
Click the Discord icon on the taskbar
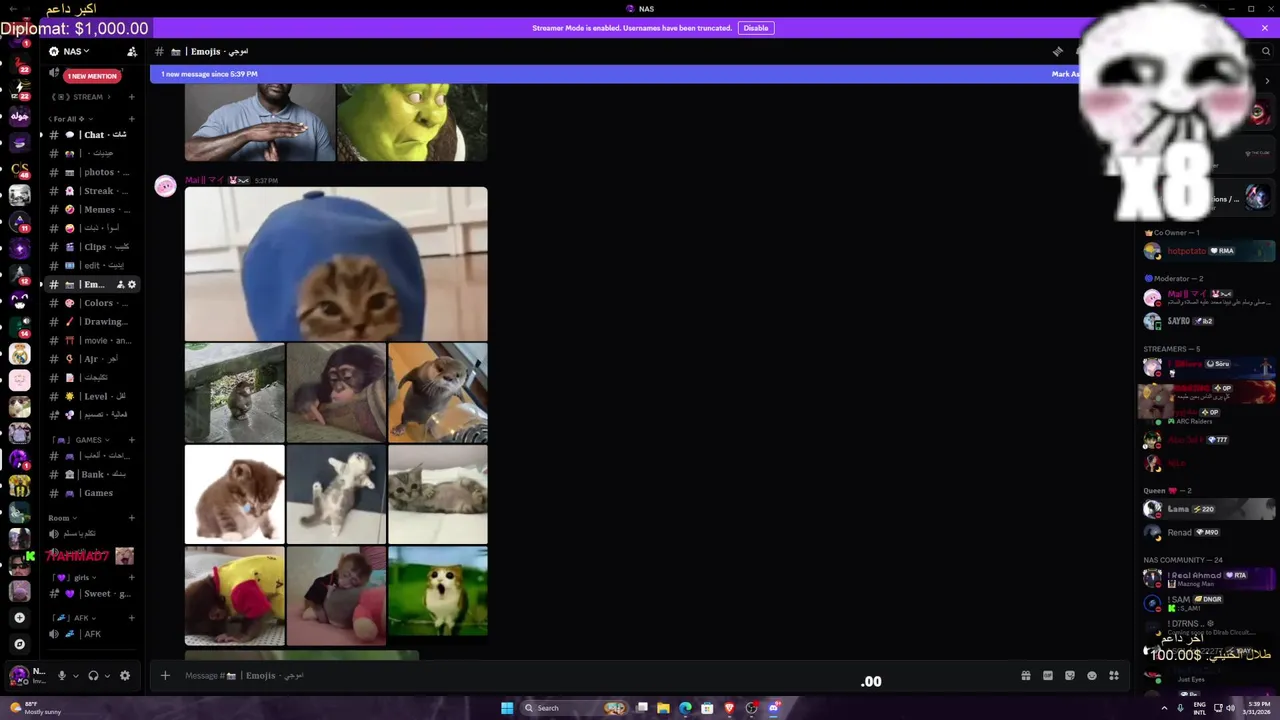click(774, 708)
